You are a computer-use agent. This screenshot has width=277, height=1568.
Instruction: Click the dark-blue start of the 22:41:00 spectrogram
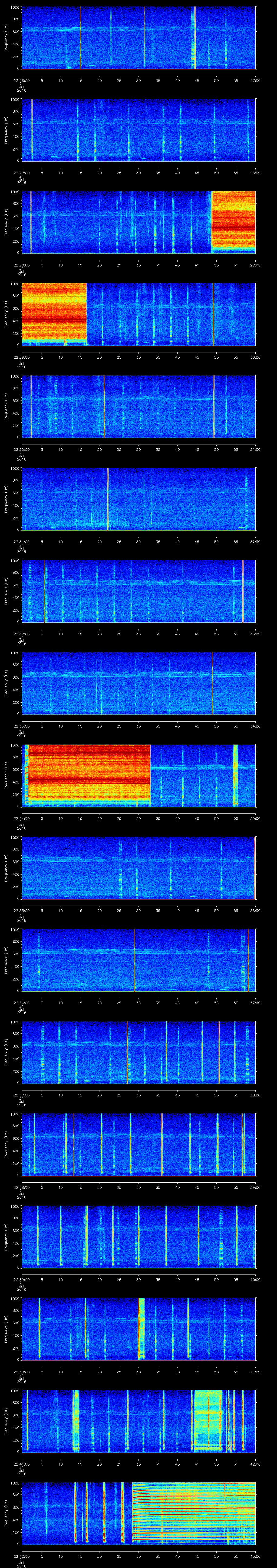tap(48, 1421)
